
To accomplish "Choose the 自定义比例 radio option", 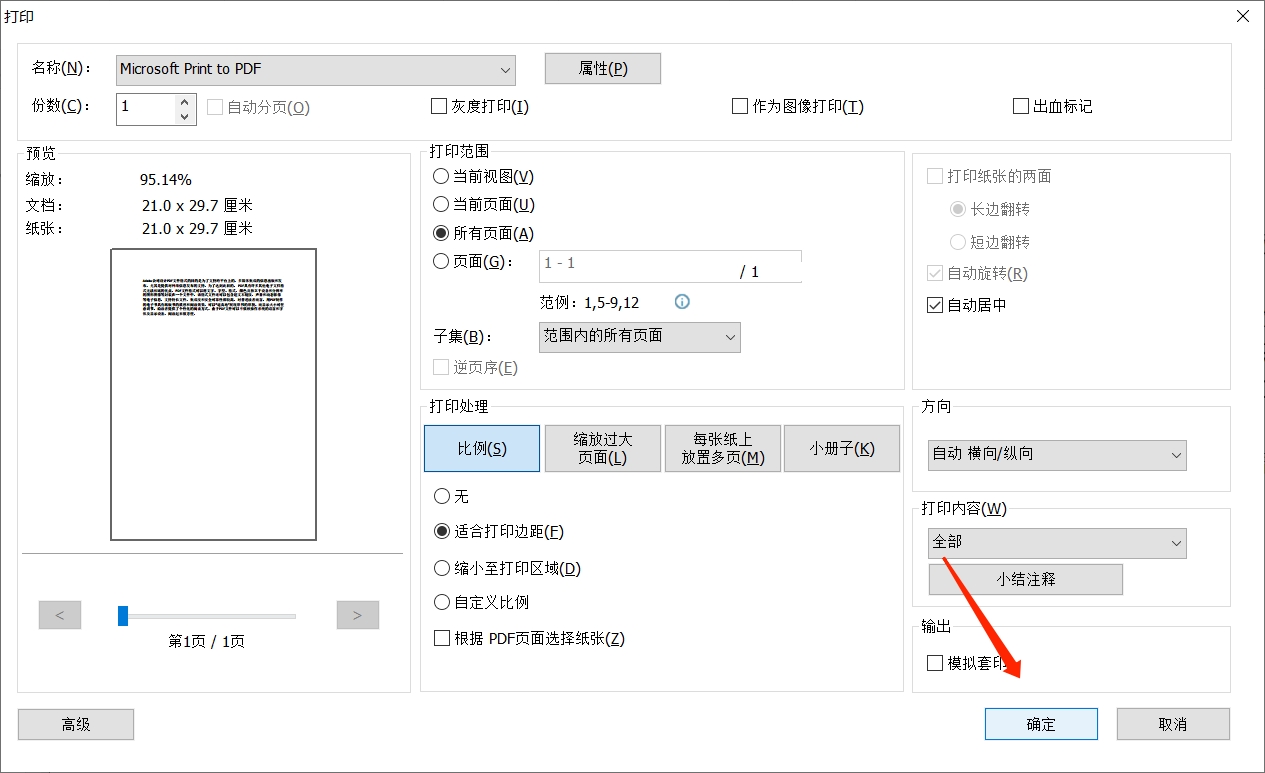I will coord(442,602).
